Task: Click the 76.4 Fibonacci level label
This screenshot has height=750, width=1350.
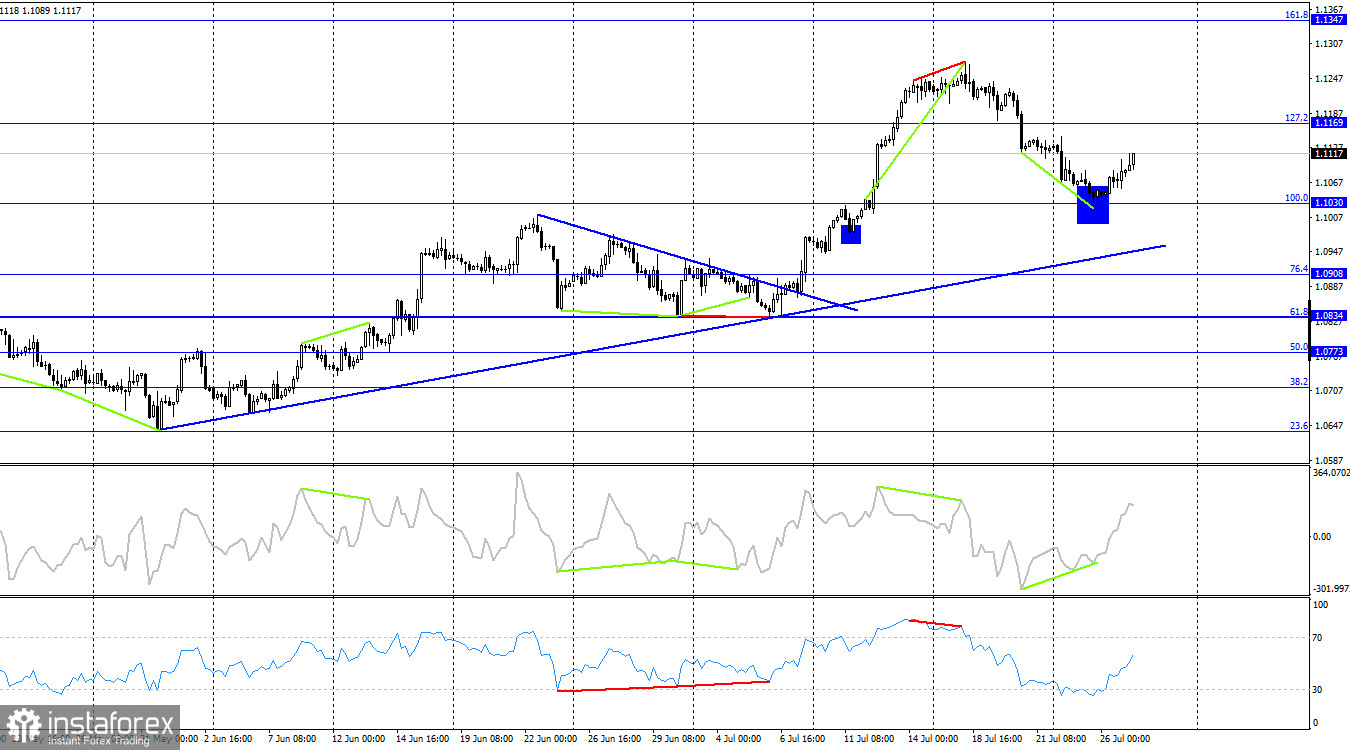Action: point(1298,269)
